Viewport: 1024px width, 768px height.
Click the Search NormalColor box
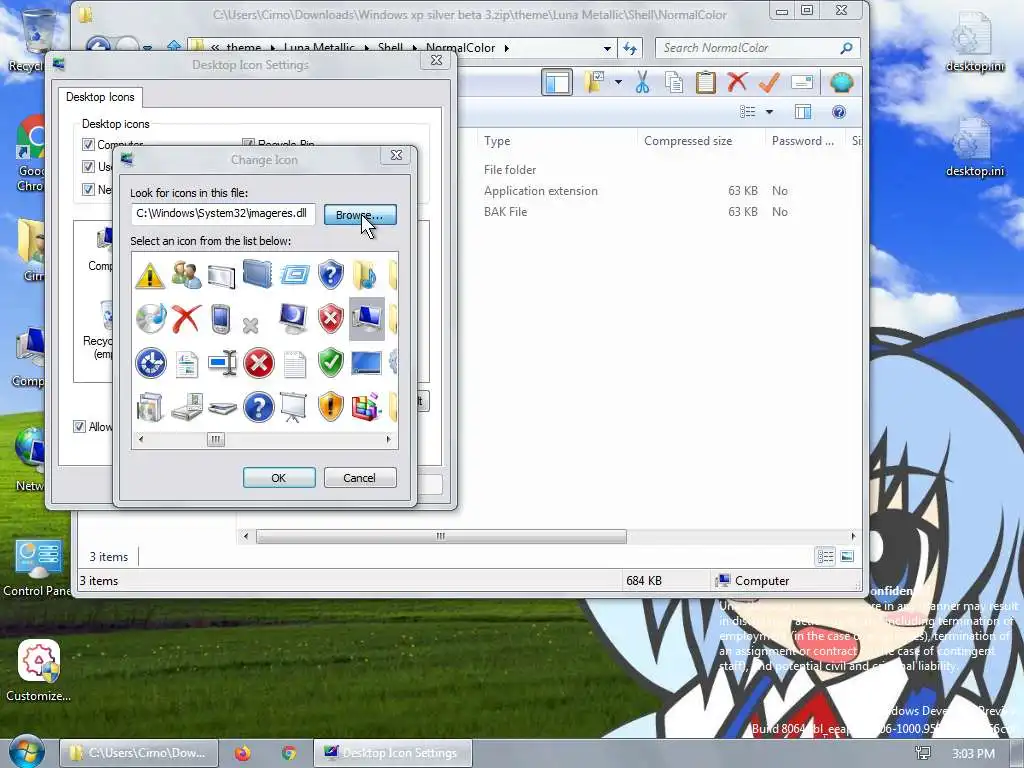[x=758, y=48]
